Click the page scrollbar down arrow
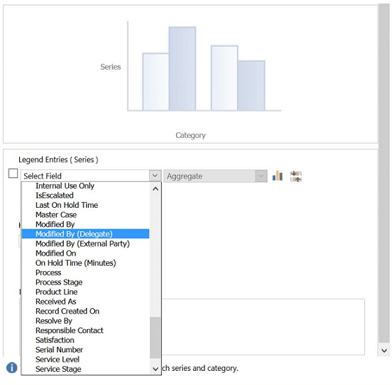The height and width of the screenshot is (385, 392). click(x=384, y=351)
